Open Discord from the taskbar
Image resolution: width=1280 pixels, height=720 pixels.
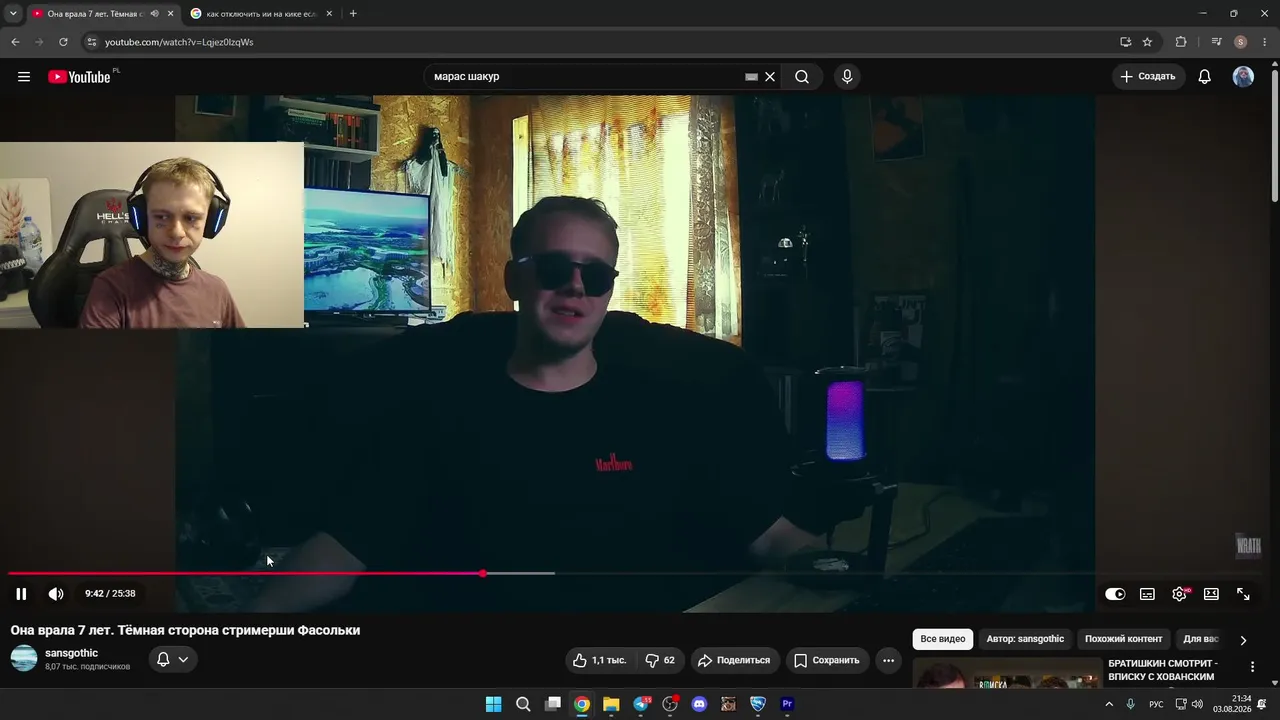tap(699, 704)
